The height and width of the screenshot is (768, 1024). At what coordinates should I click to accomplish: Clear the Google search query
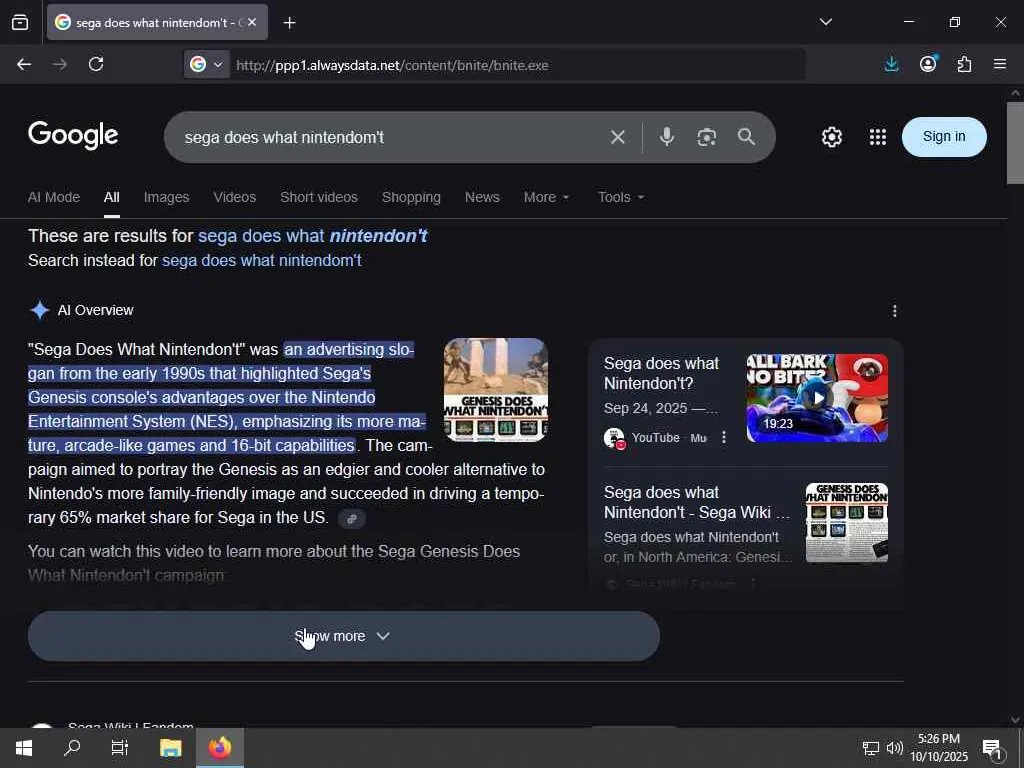coord(617,137)
